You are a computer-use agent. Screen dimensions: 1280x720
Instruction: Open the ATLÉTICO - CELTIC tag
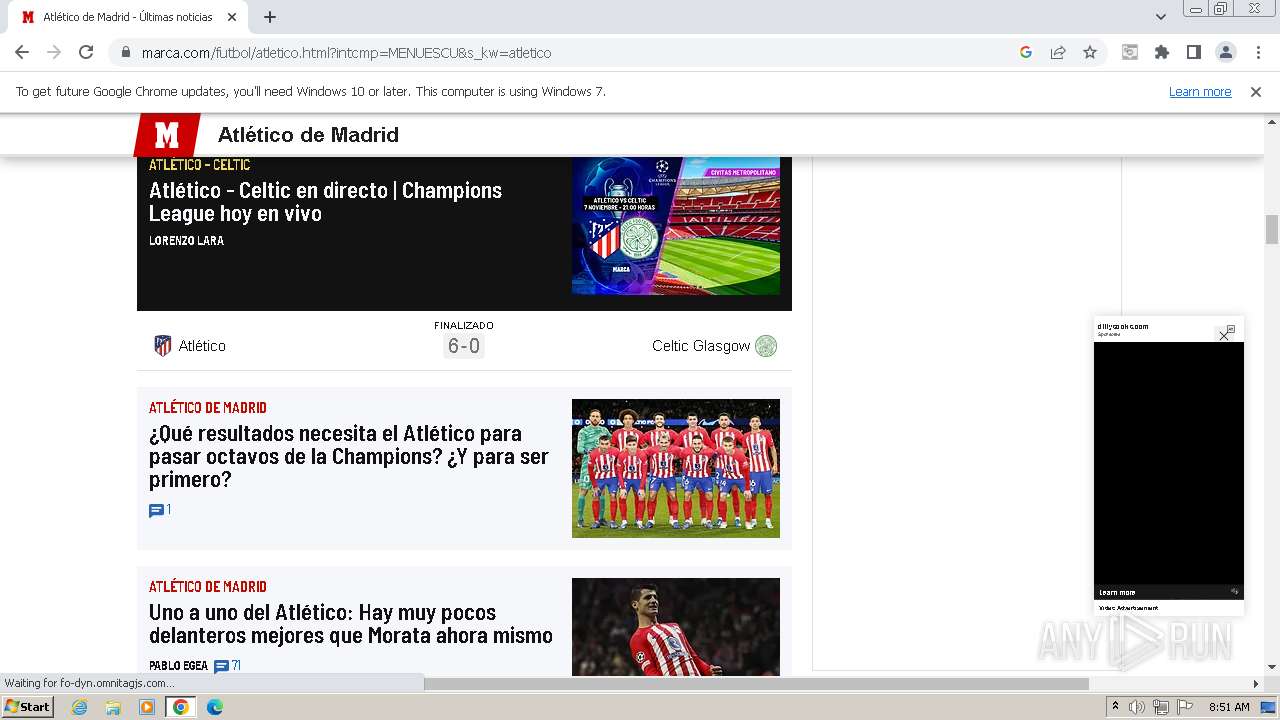(x=199, y=165)
